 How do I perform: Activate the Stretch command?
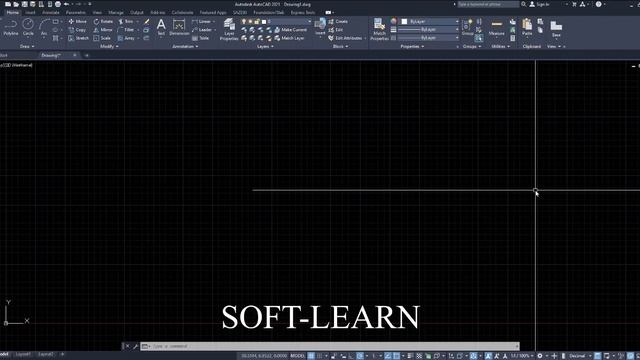click(x=78, y=38)
